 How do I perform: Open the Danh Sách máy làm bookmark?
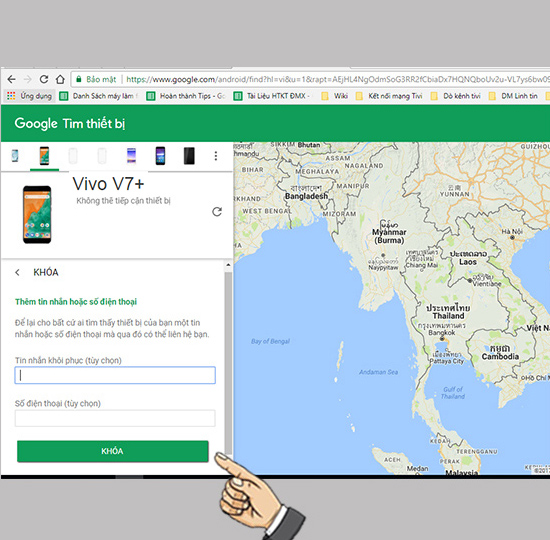point(99,96)
